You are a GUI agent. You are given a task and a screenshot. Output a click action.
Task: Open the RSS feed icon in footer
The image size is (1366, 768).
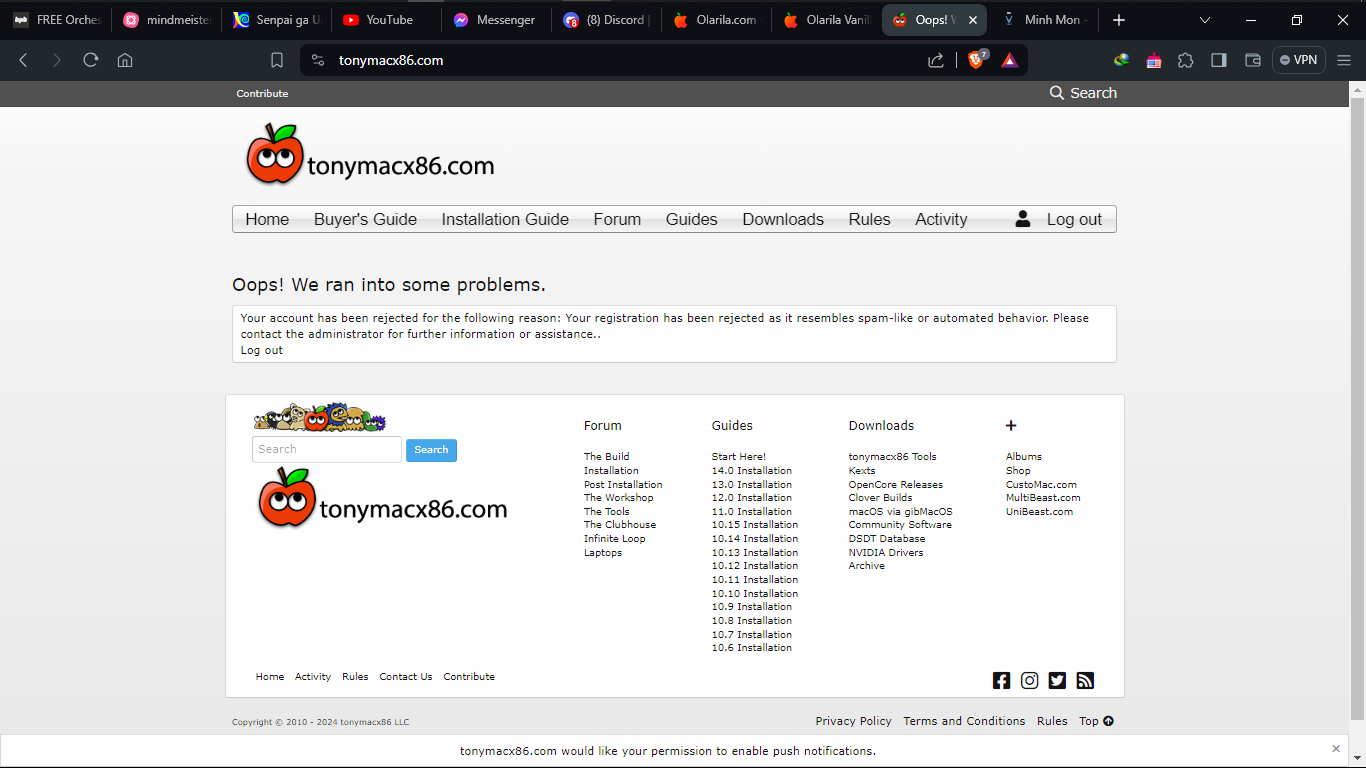point(1085,681)
